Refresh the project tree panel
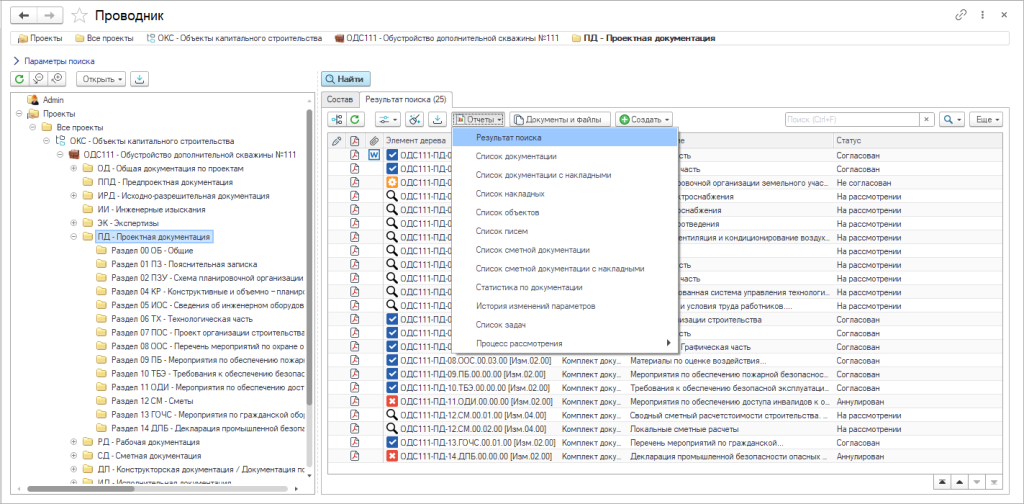Image resolution: width=1024 pixels, height=504 pixels. click(x=20, y=79)
